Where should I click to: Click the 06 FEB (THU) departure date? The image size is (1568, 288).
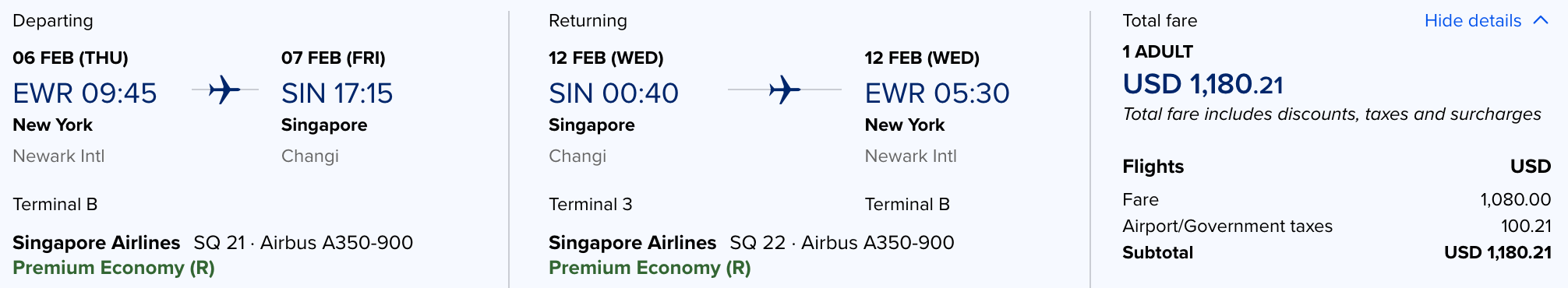[70, 58]
